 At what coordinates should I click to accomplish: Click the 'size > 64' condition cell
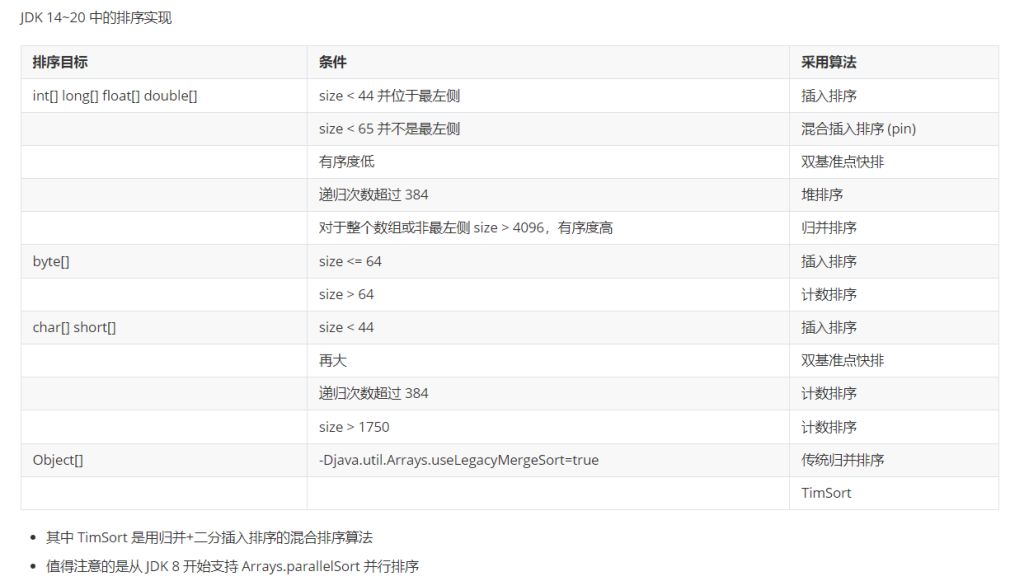pyautogui.click(x=346, y=294)
